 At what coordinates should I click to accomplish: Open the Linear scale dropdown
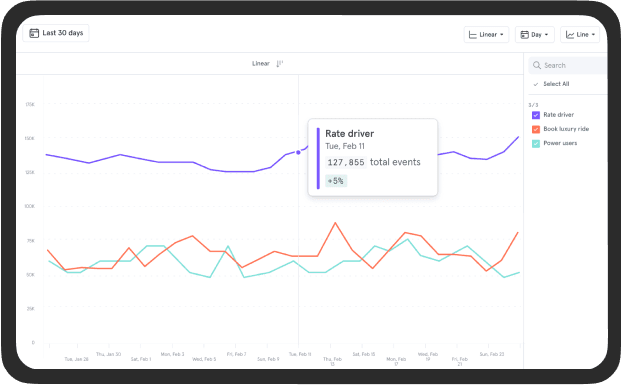486,34
